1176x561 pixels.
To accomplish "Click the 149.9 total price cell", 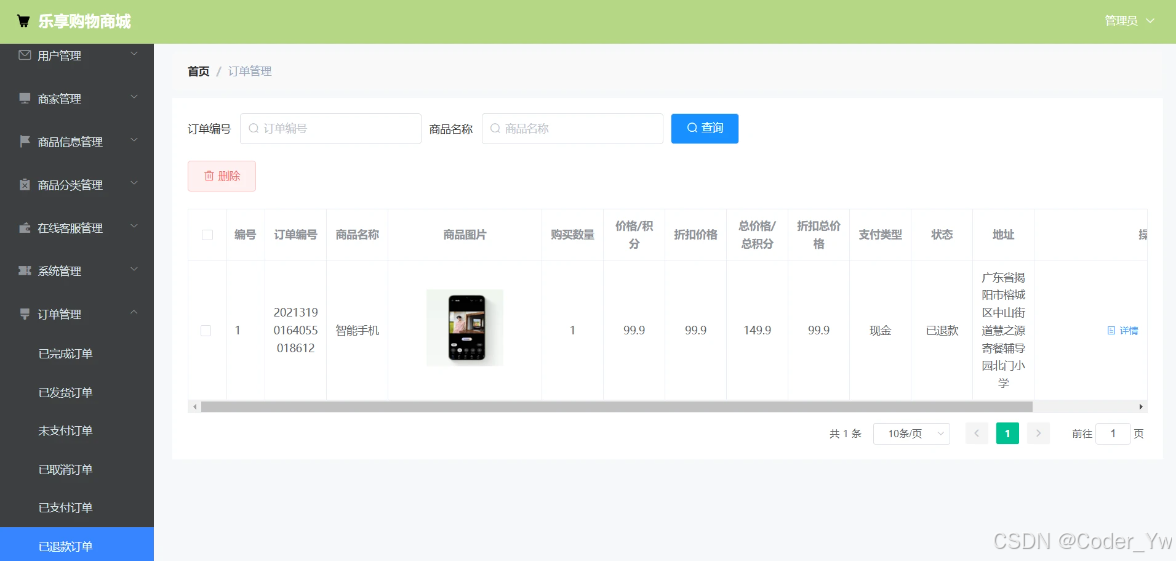I will [758, 330].
